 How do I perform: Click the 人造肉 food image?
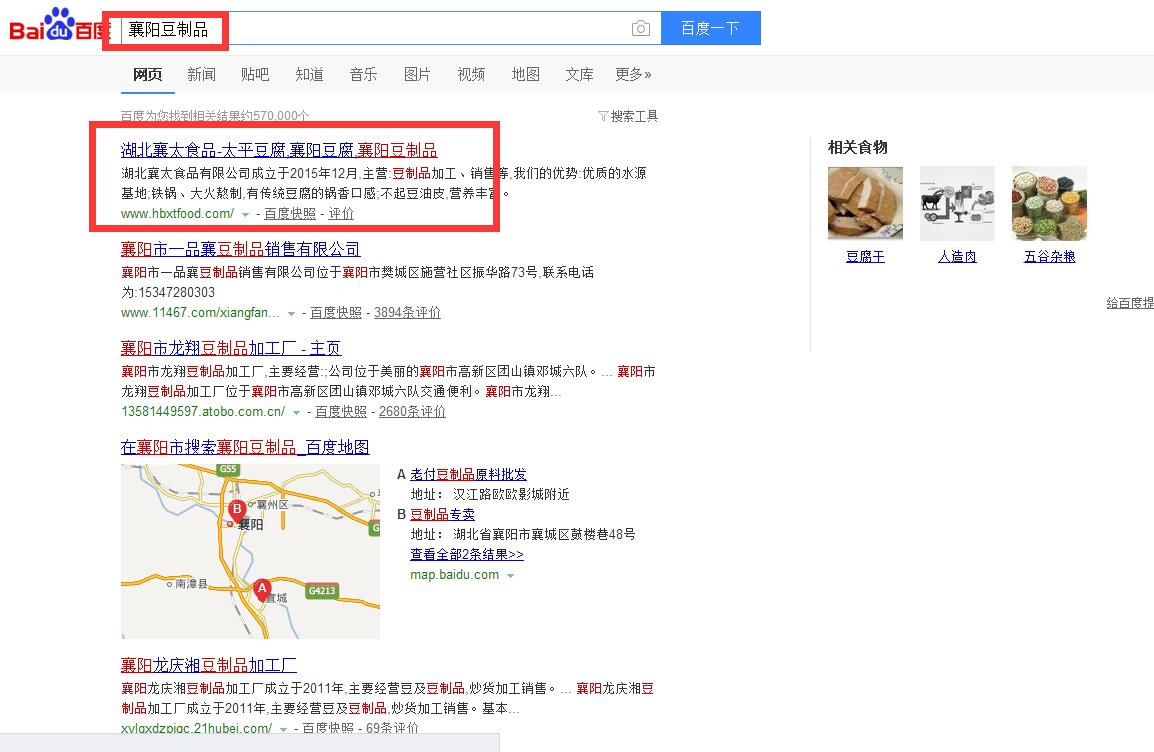(957, 203)
